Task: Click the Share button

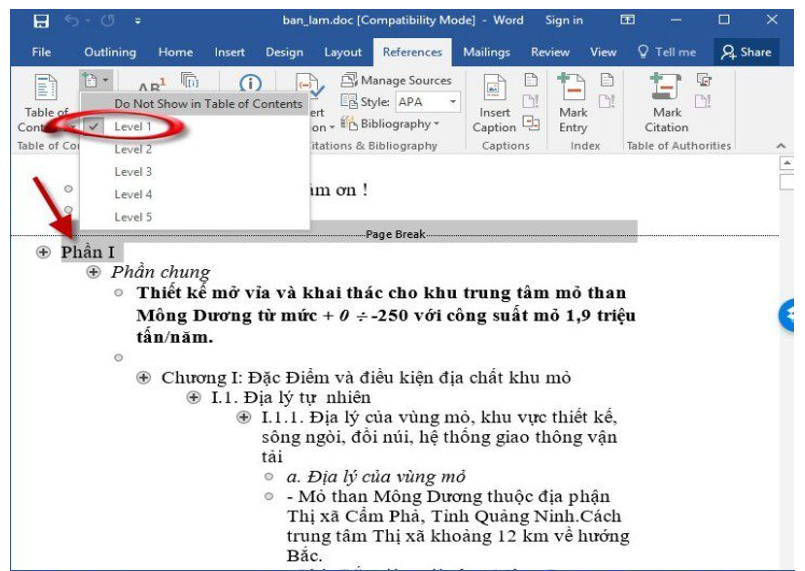Action: pos(746,52)
